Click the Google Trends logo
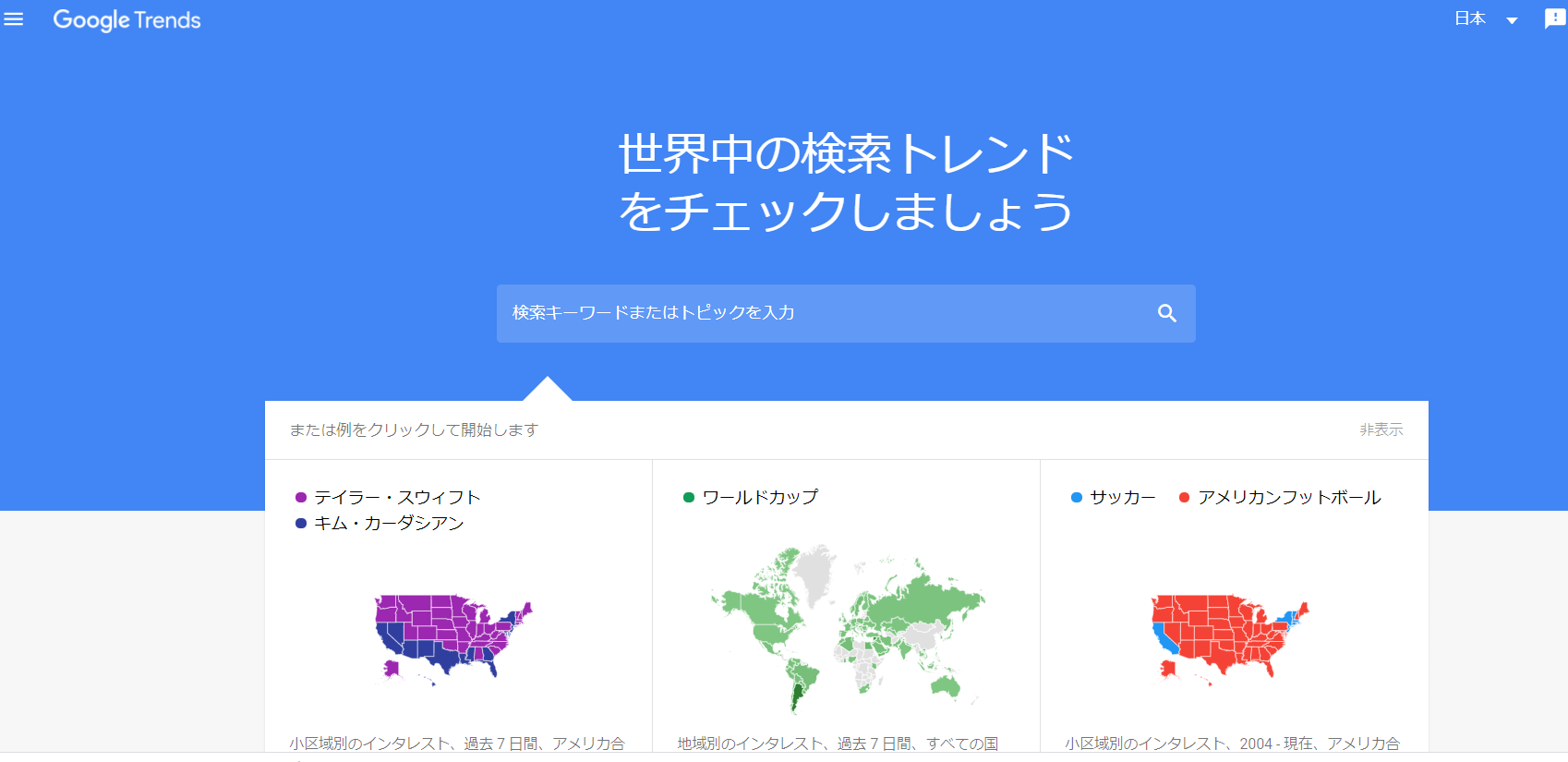Screen dimensions: 1568x762 (127, 20)
